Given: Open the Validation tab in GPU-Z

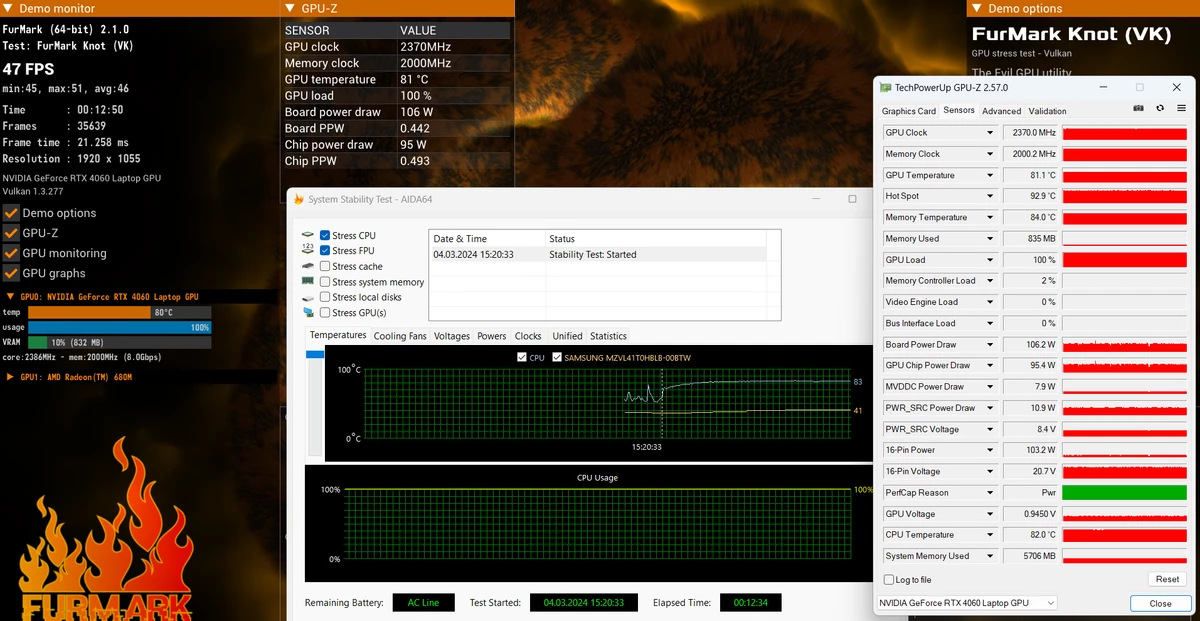Looking at the screenshot, I should point(1048,111).
